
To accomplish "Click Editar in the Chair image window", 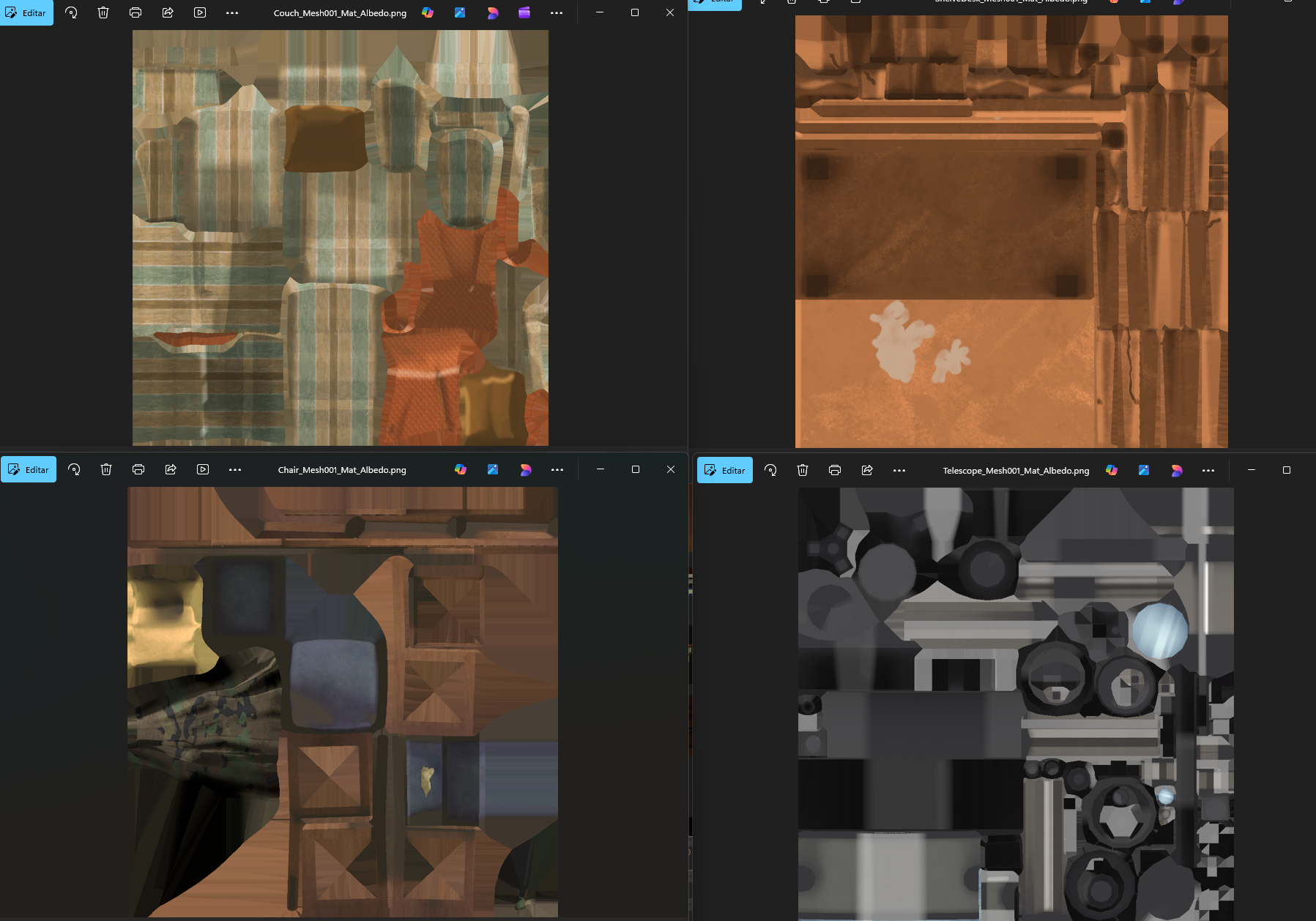I will 29,469.
